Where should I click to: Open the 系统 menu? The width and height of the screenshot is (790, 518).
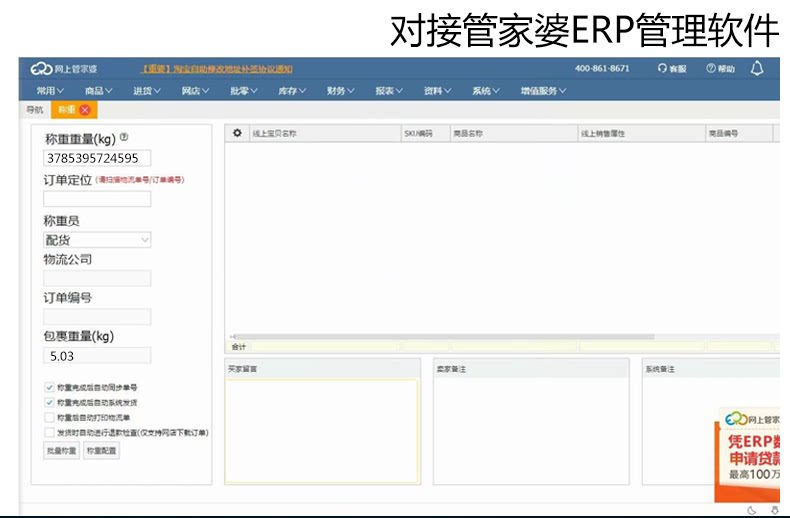485,91
